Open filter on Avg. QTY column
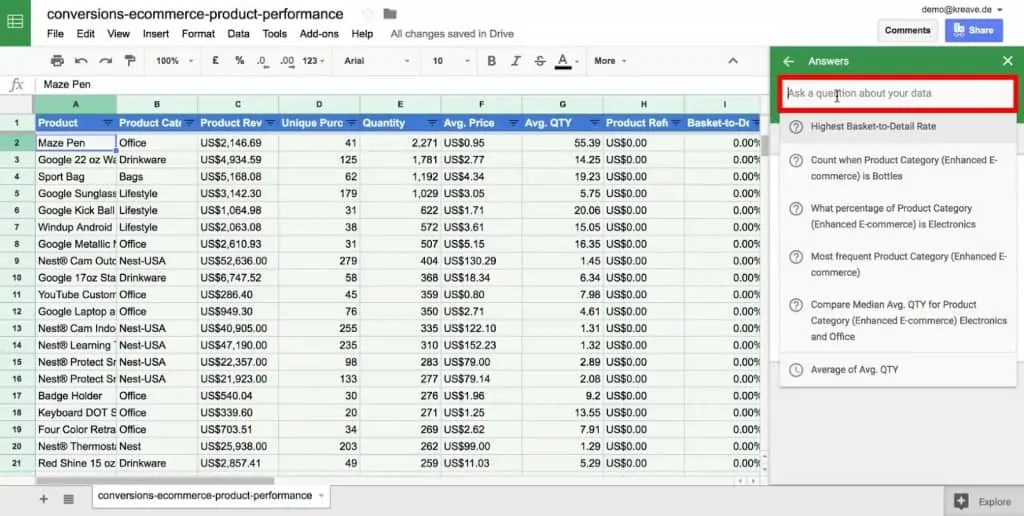The image size is (1024, 516). coord(594,123)
